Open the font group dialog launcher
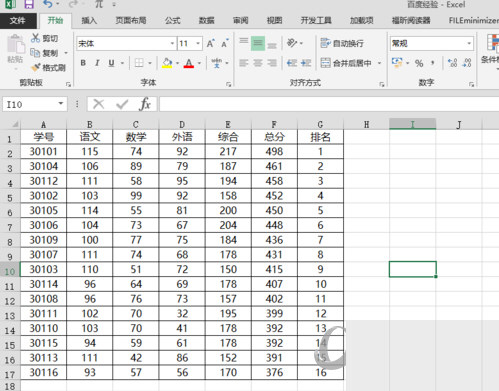This screenshot has width=499, height=391. tap(228, 84)
